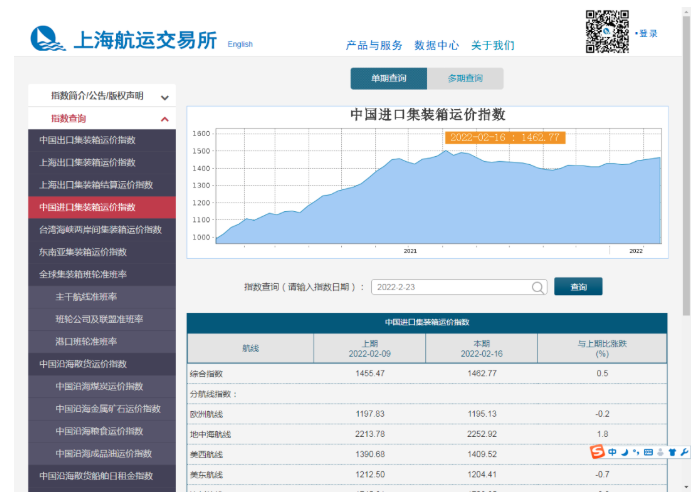Click the chart peak near 1500
The image size is (697, 500).
tap(446, 152)
